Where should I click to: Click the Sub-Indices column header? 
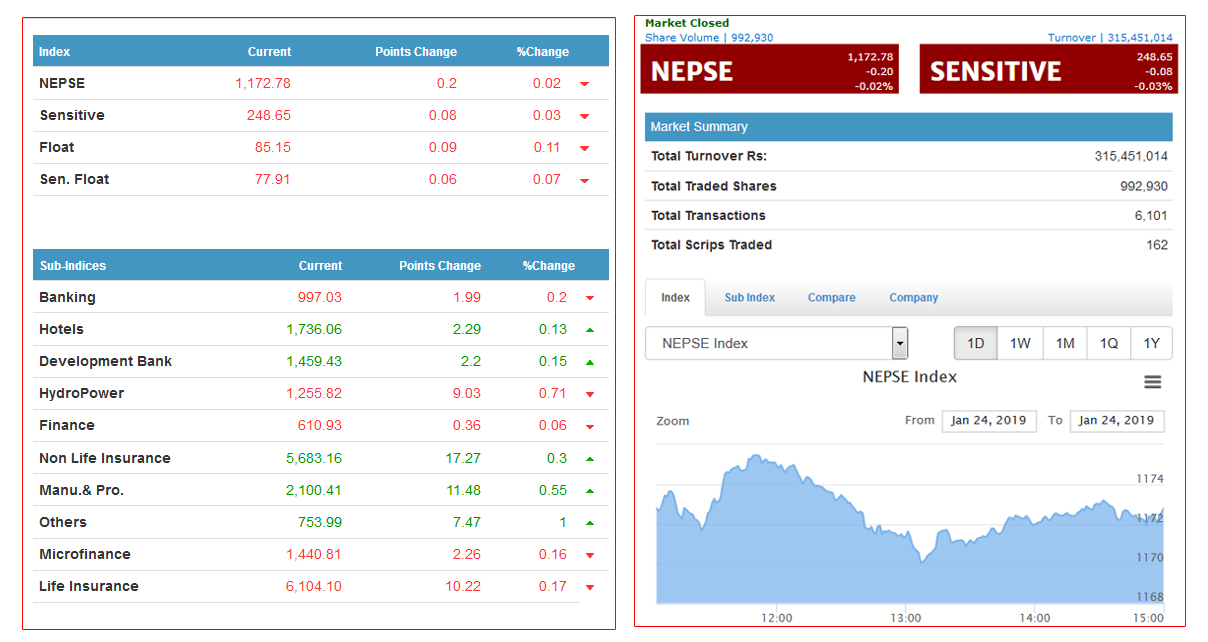pyautogui.click(x=73, y=266)
